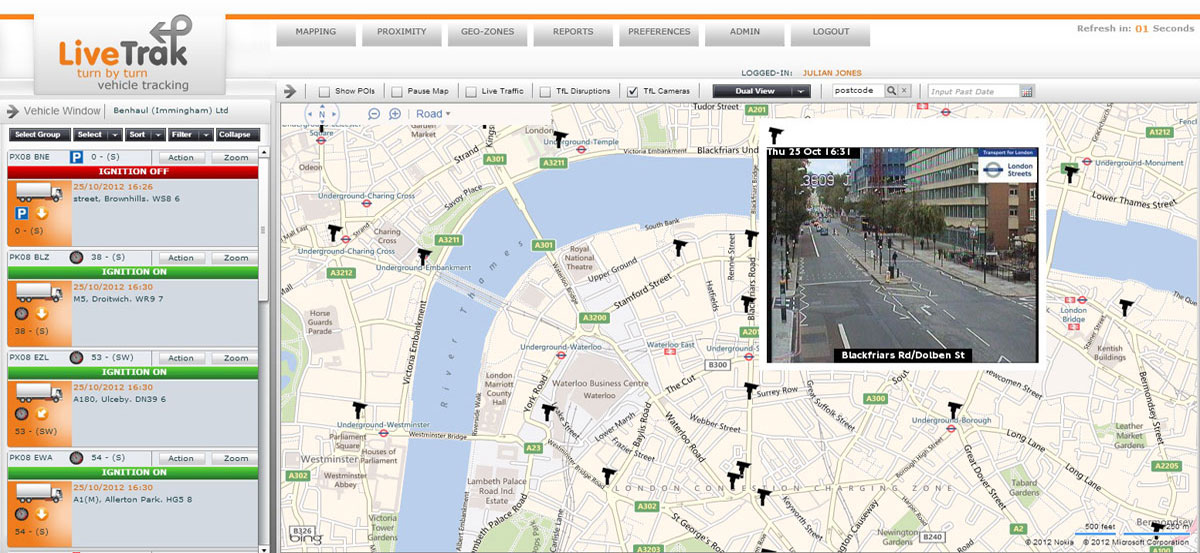Open the calendar icon beside Input Past Date
The image size is (1200, 553).
(x=1026, y=91)
